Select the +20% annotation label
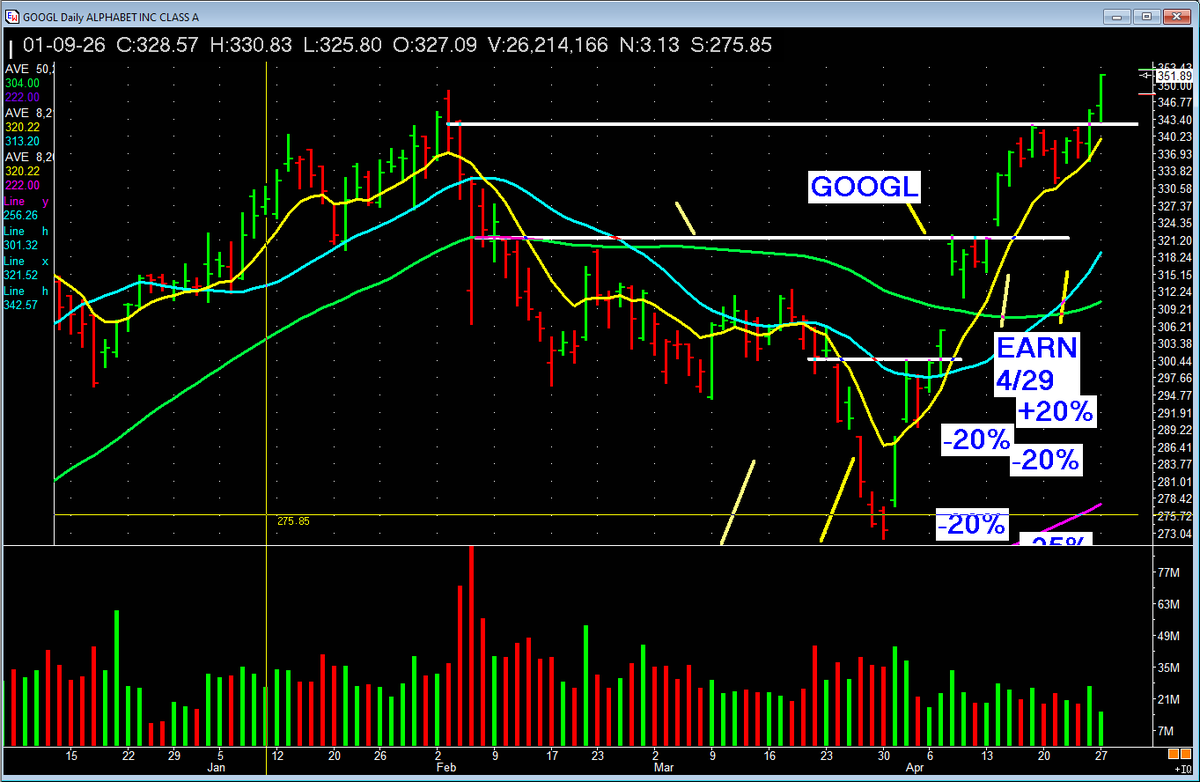 click(1055, 410)
